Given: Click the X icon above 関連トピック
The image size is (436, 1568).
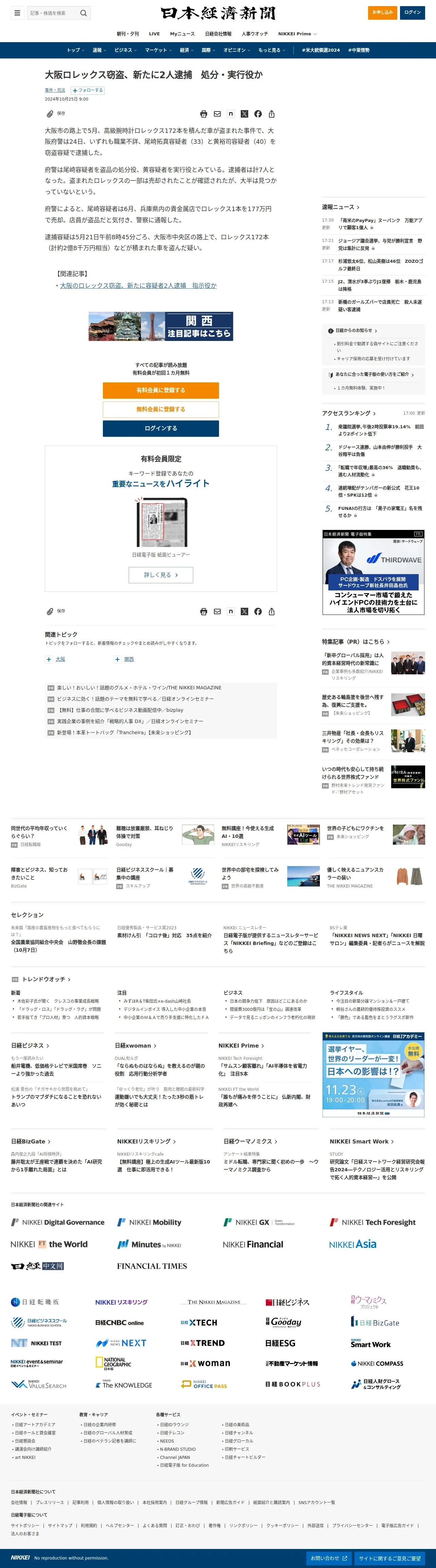Looking at the screenshot, I should pyautogui.click(x=244, y=612).
